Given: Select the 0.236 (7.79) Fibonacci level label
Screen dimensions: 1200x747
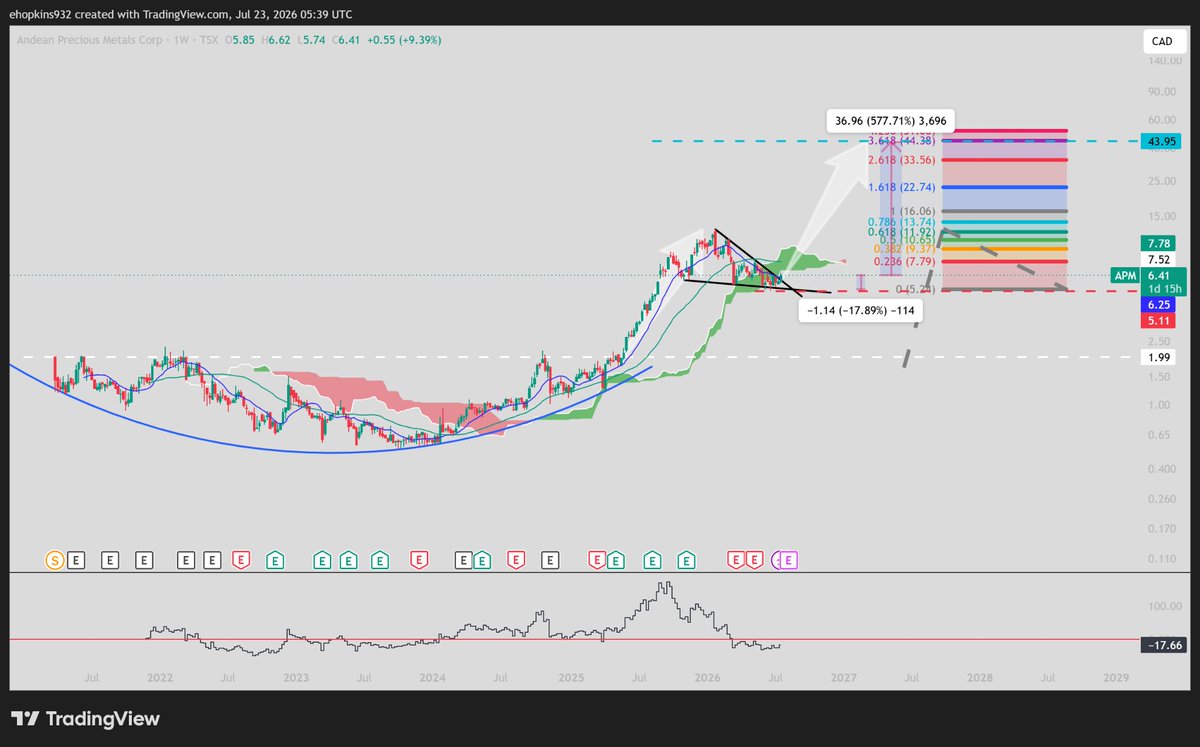Looking at the screenshot, I should (904, 262).
